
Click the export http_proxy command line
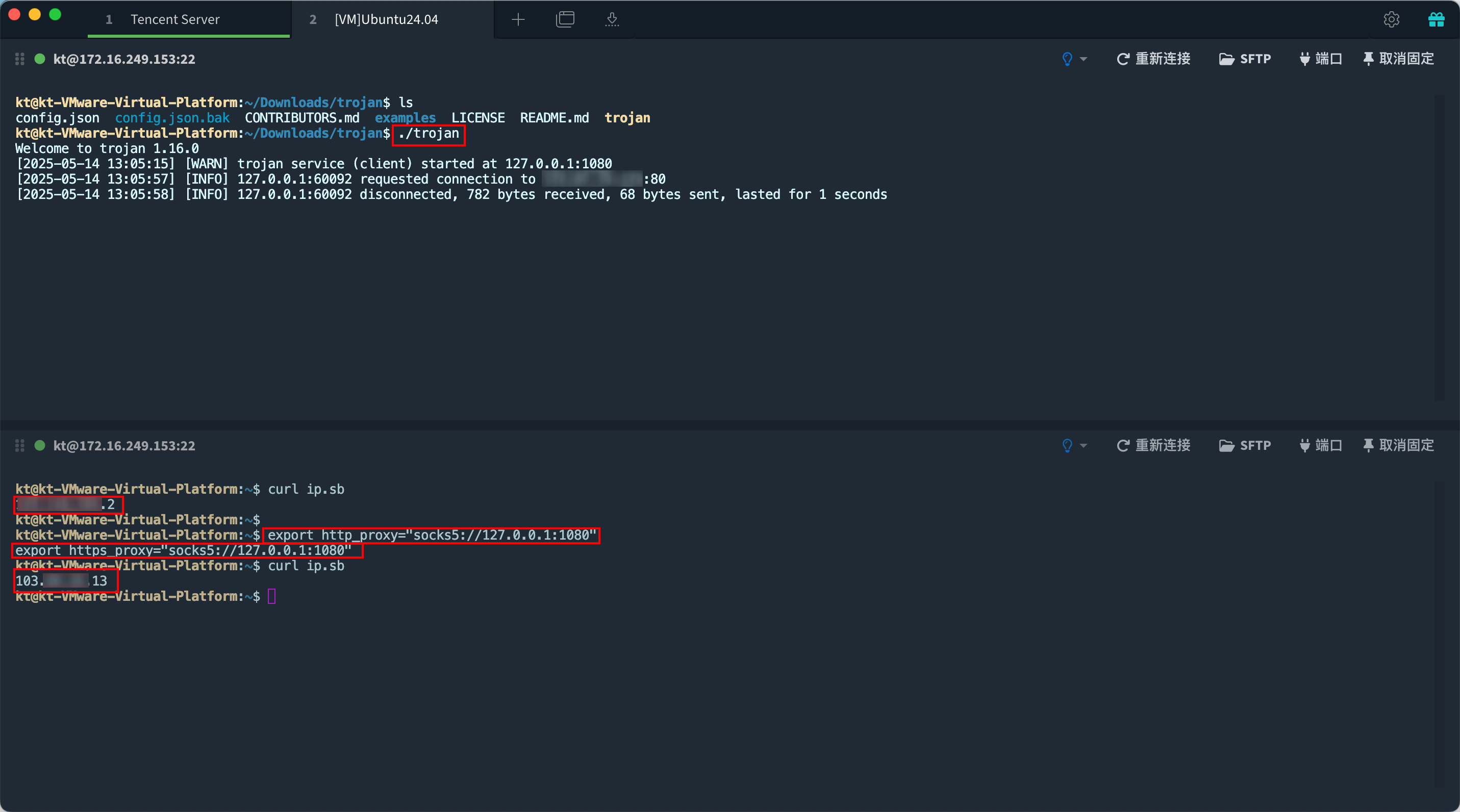[432, 535]
